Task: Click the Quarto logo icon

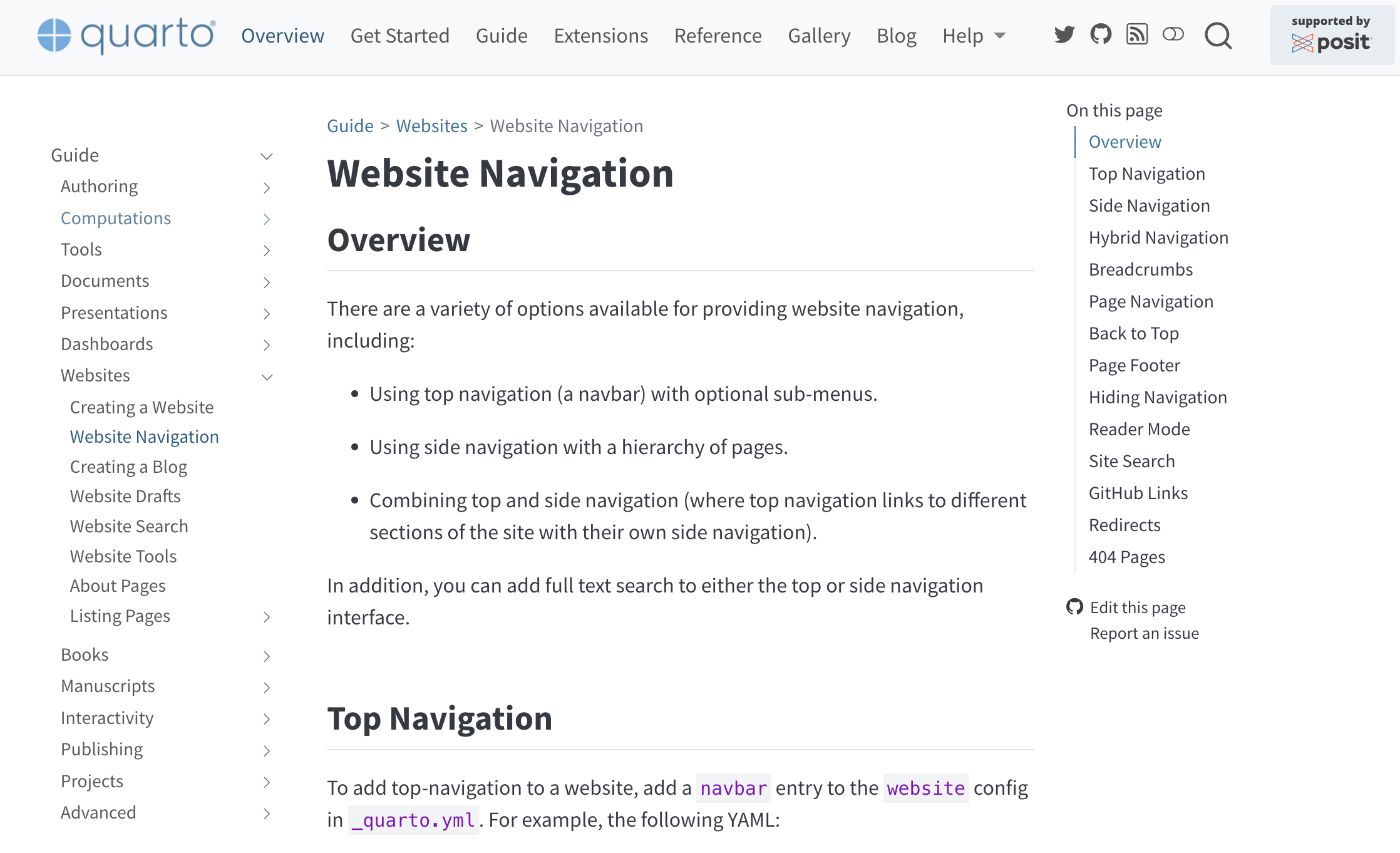Action: click(x=54, y=35)
